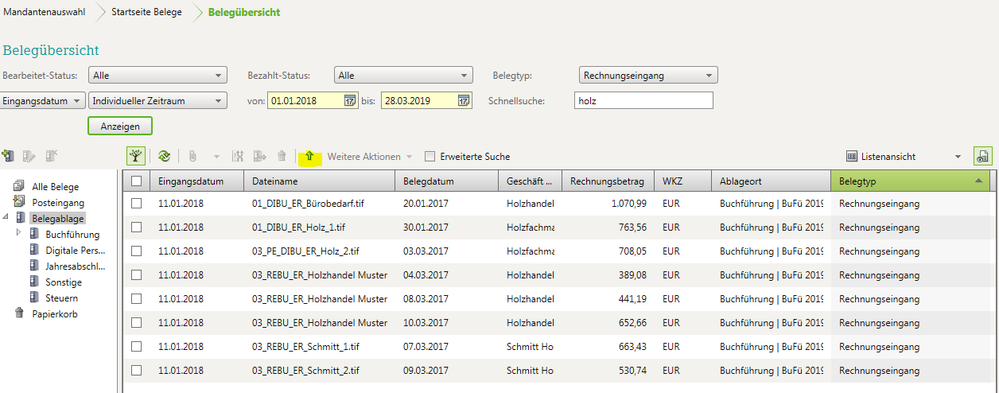The image size is (999, 393).
Task: Sort by the Dateiname column header
Action: (319, 181)
